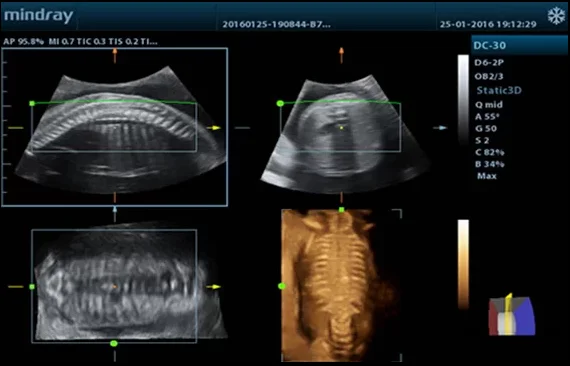Click orange up arrow above axial view

point(341,56)
